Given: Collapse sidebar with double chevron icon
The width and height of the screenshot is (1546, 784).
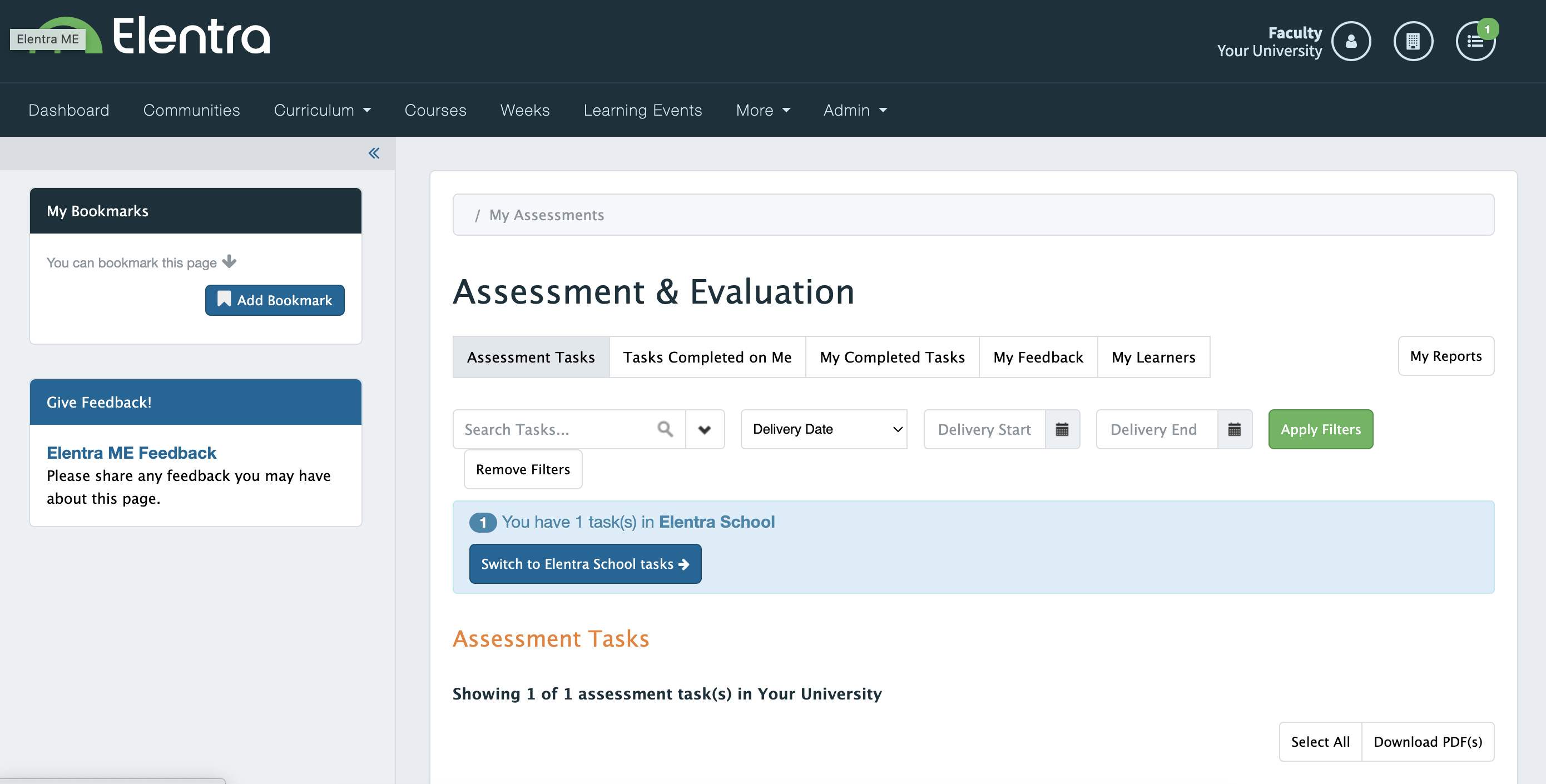Looking at the screenshot, I should click(x=374, y=153).
